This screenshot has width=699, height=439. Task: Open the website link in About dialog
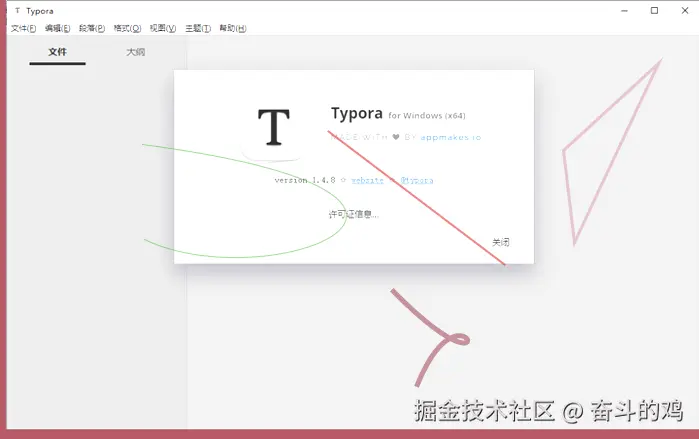[367, 180]
